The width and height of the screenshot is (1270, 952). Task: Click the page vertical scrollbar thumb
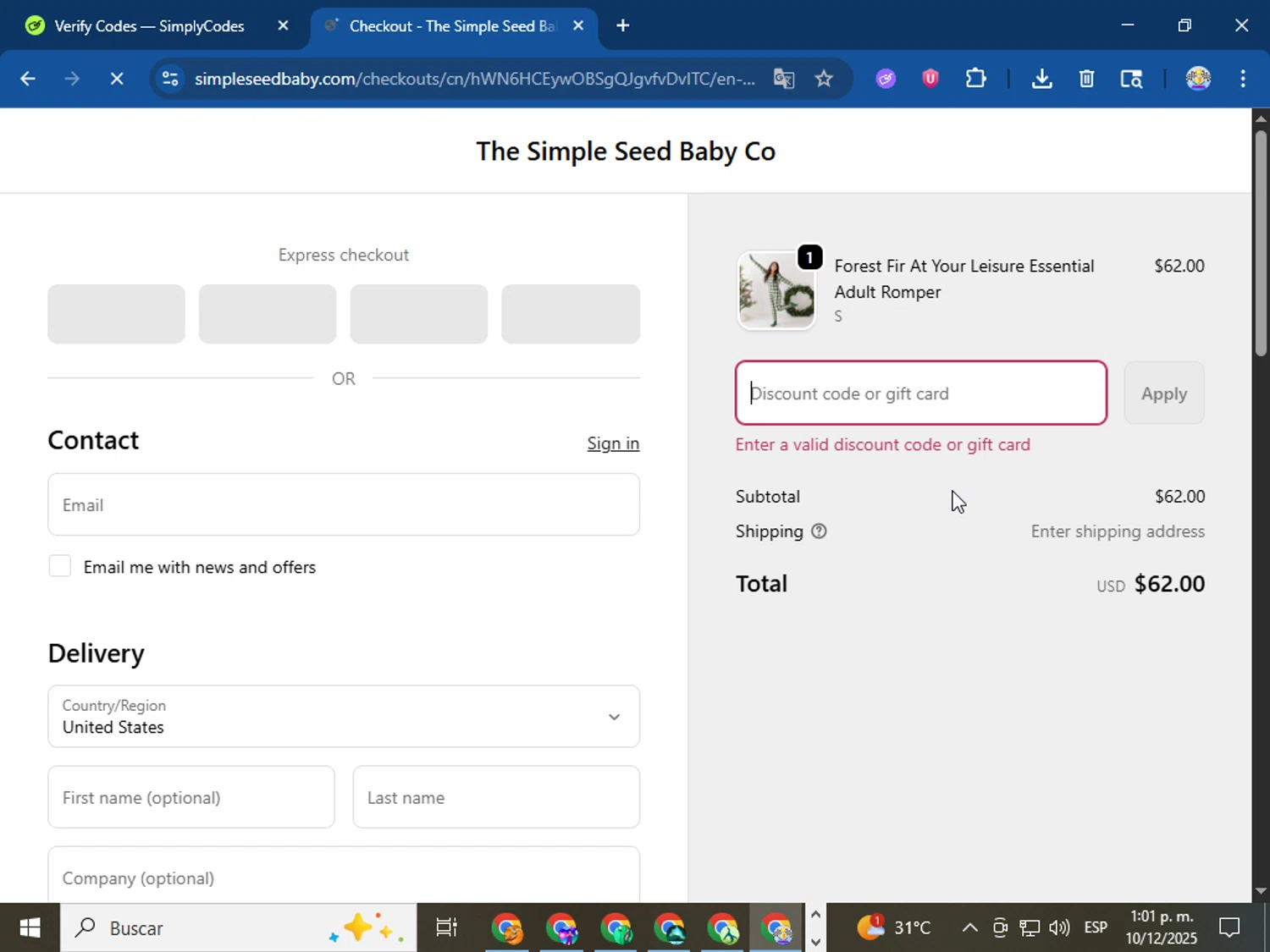click(1261, 242)
